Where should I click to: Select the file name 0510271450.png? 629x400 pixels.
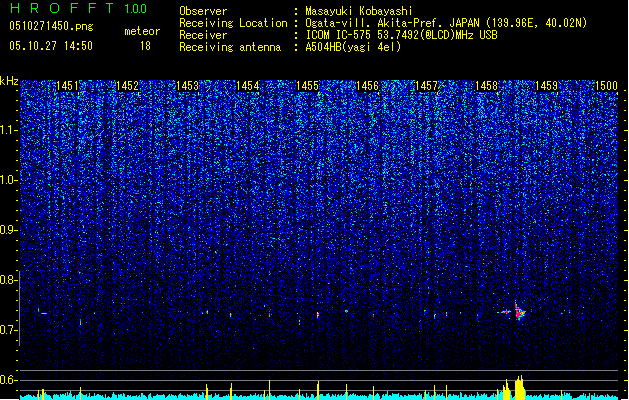(51, 26)
